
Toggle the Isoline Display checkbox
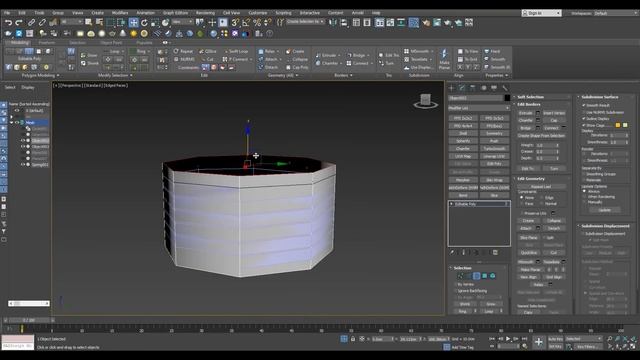584,119
